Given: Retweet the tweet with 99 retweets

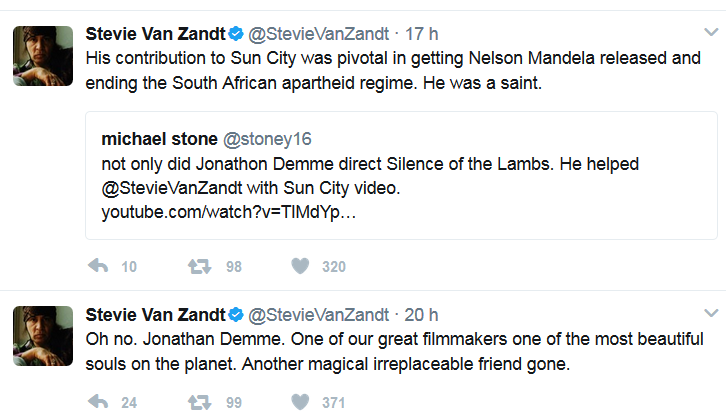Looking at the screenshot, I should pos(200,402).
